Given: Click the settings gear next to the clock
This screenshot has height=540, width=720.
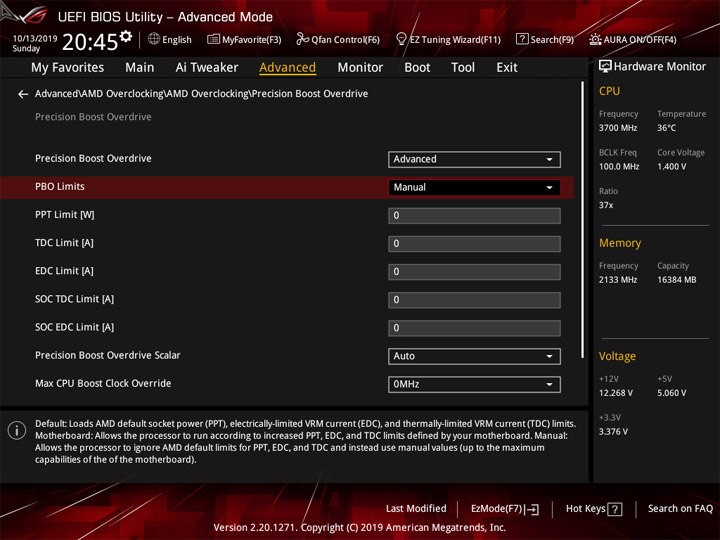Looking at the screenshot, I should [126, 36].
